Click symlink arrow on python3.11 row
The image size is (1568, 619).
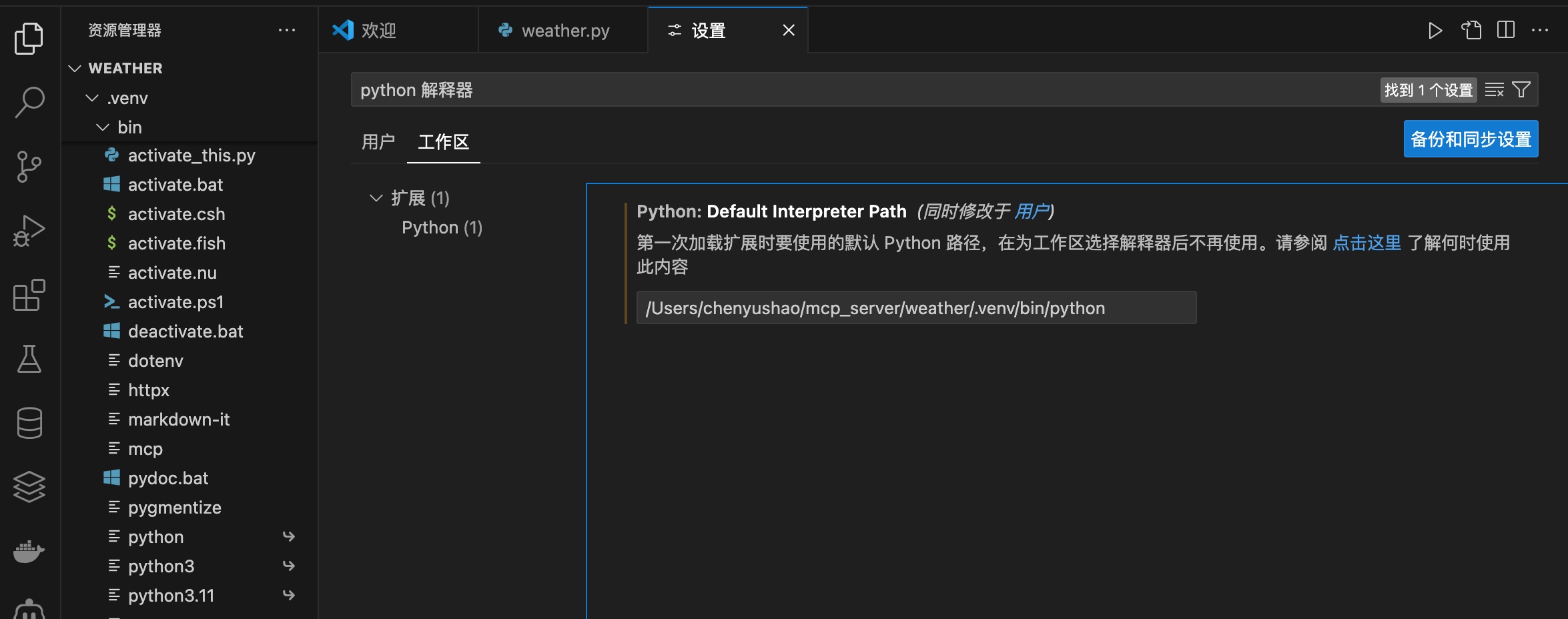tap(288, 595)
